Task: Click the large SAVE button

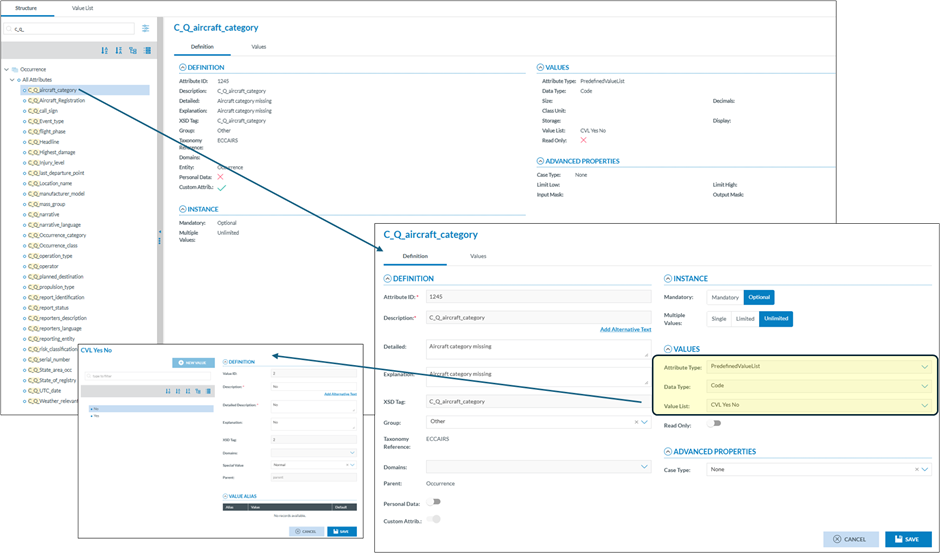Action: tap(907, 539)
